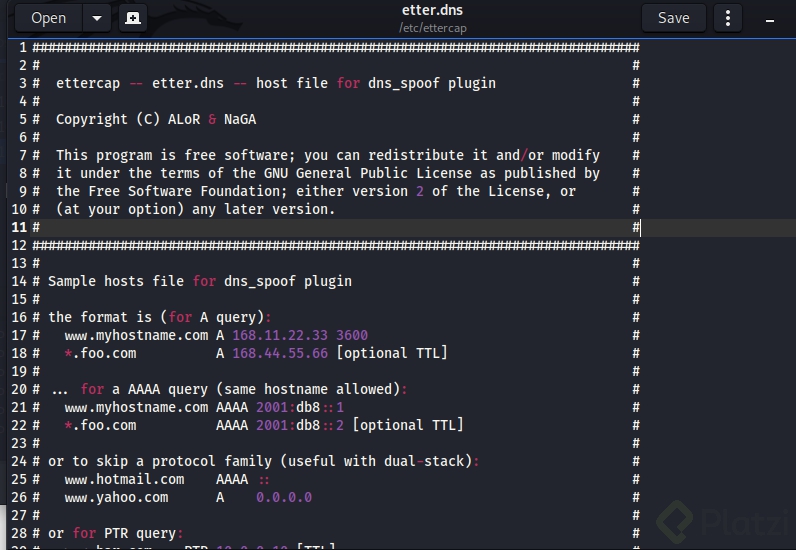Save the etter.dns file
The image size is (796, 550).
click(673, 18)
